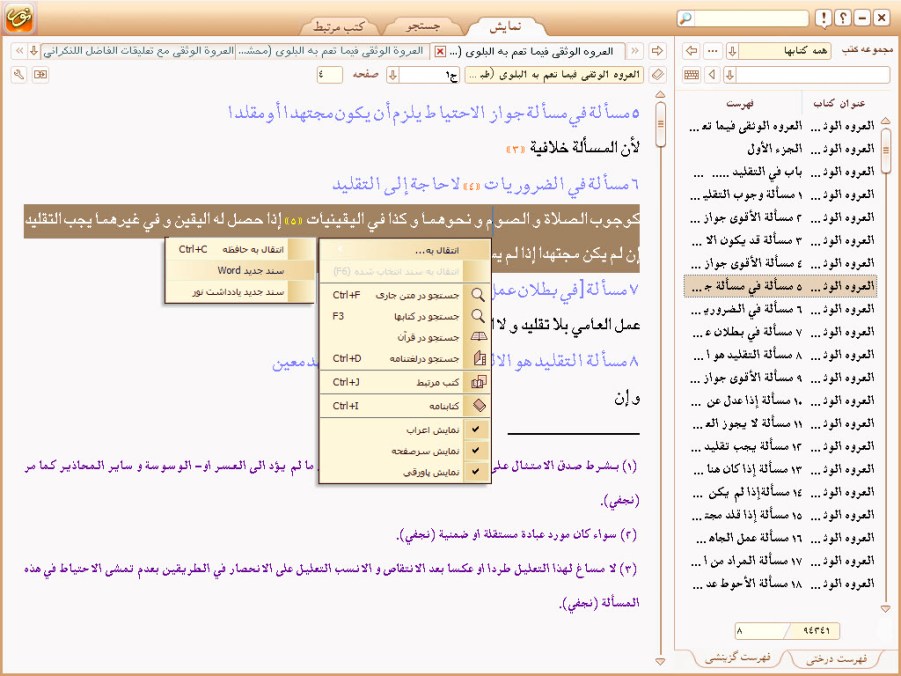
Task: Select جستجو در قرآن menu item
Action: [x=405, y=337]
